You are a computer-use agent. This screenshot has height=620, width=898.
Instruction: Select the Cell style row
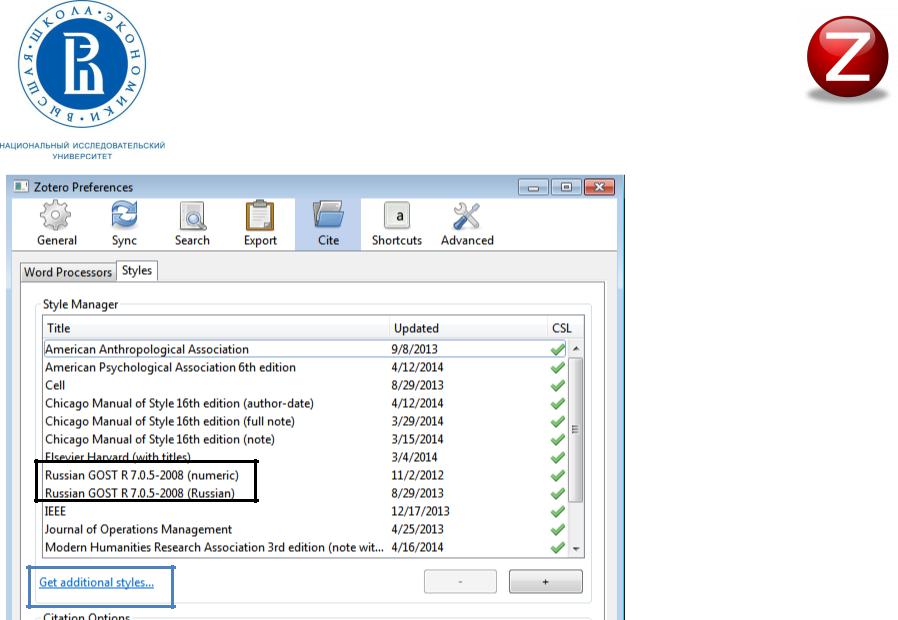coord(305,385)
